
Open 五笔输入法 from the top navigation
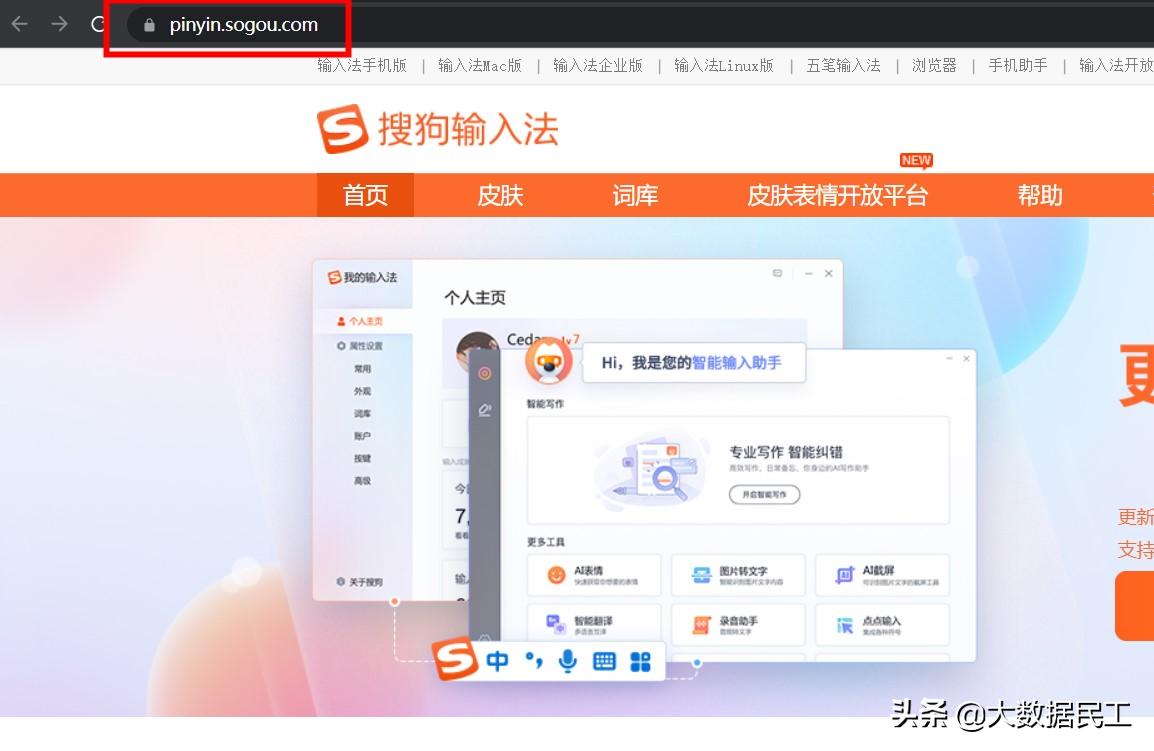(x=843, y=65)
